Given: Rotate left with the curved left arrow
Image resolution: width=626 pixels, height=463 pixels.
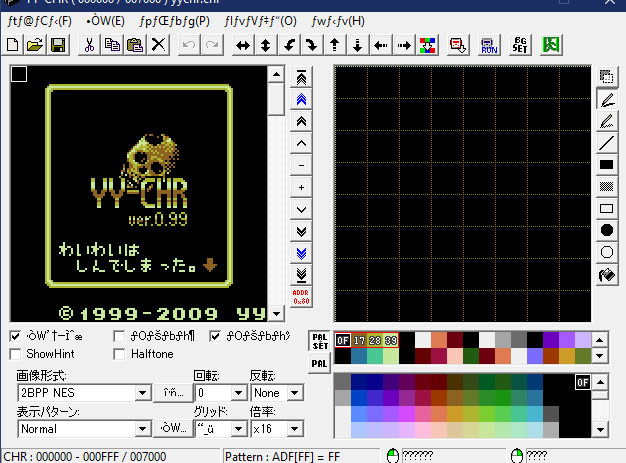Looking at the screenshot, I should pyautogui.click(x=289, y=45).
